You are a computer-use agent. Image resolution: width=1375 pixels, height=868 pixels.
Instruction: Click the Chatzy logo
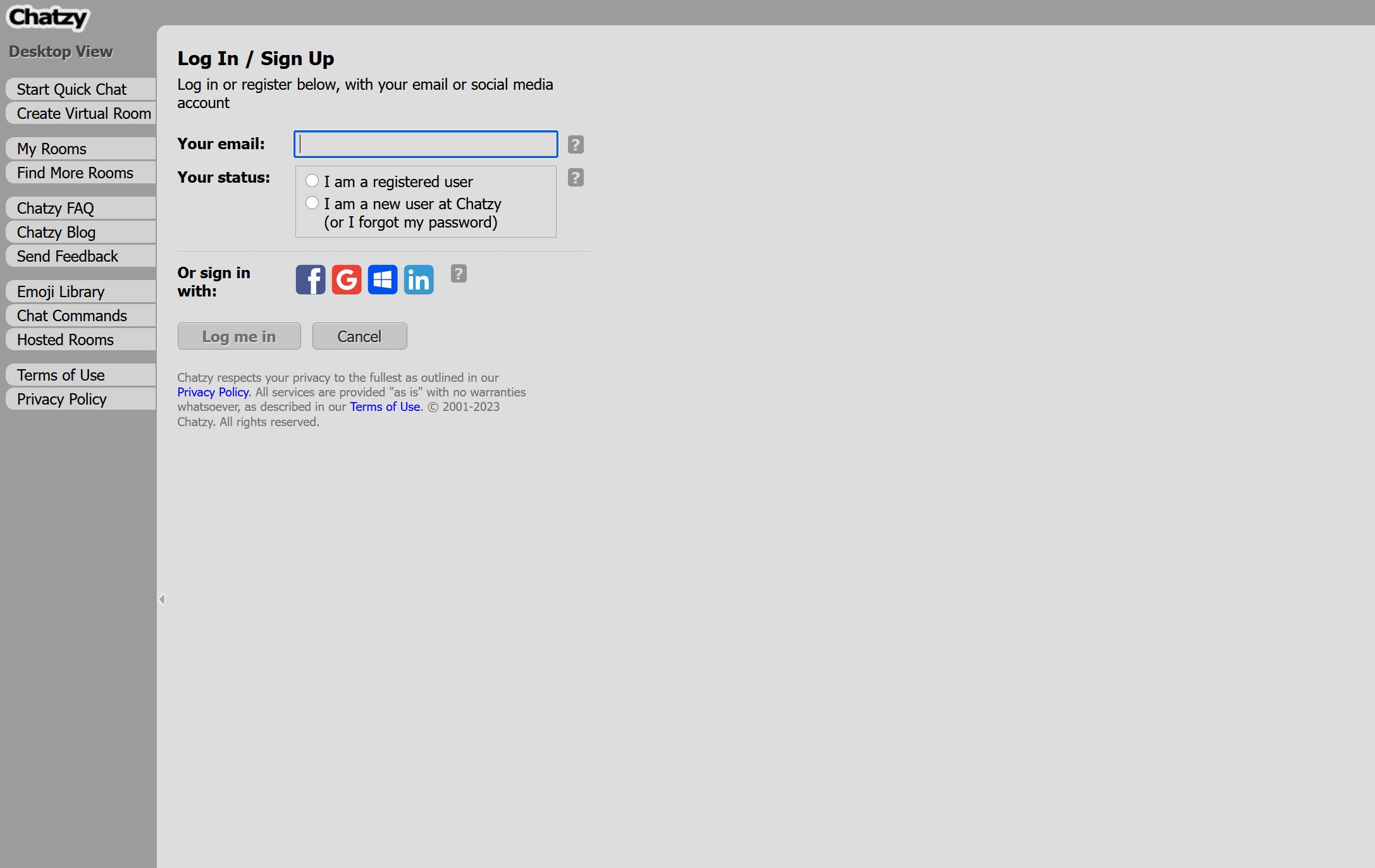point(48,17)
